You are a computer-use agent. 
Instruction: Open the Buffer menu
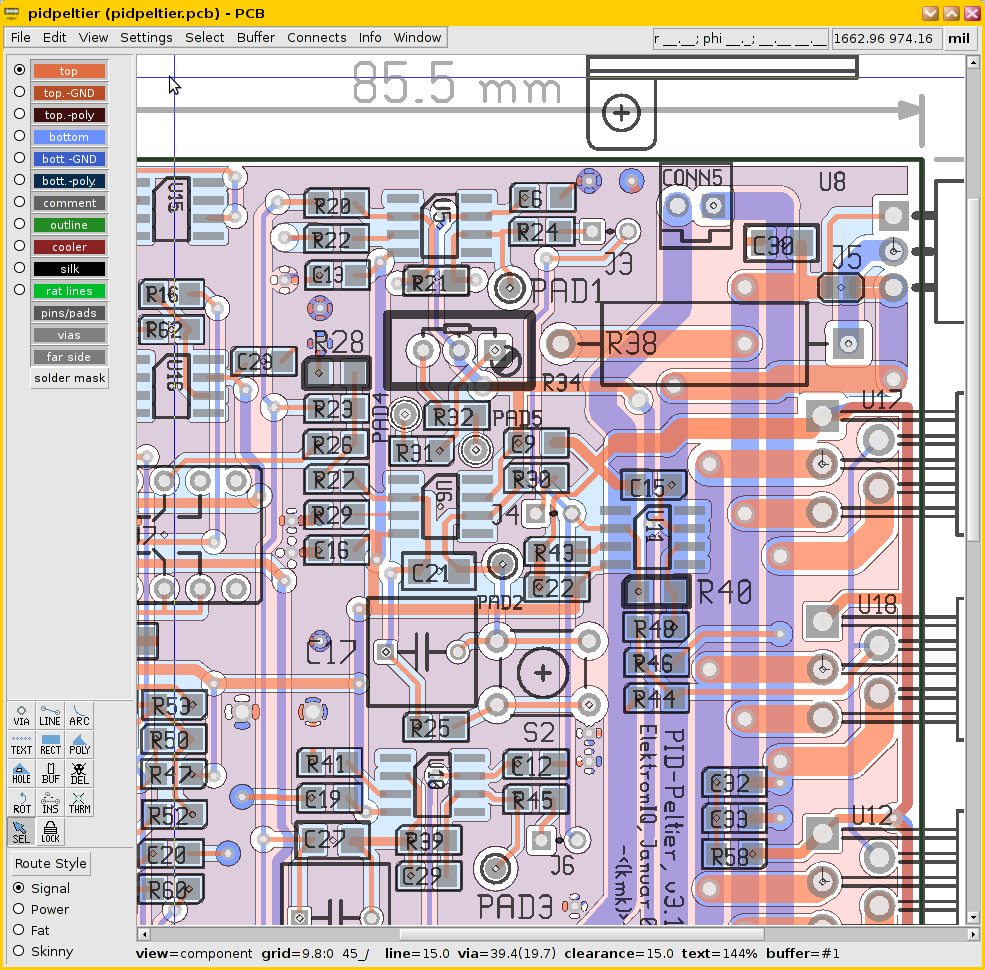(x=256, y=38)
